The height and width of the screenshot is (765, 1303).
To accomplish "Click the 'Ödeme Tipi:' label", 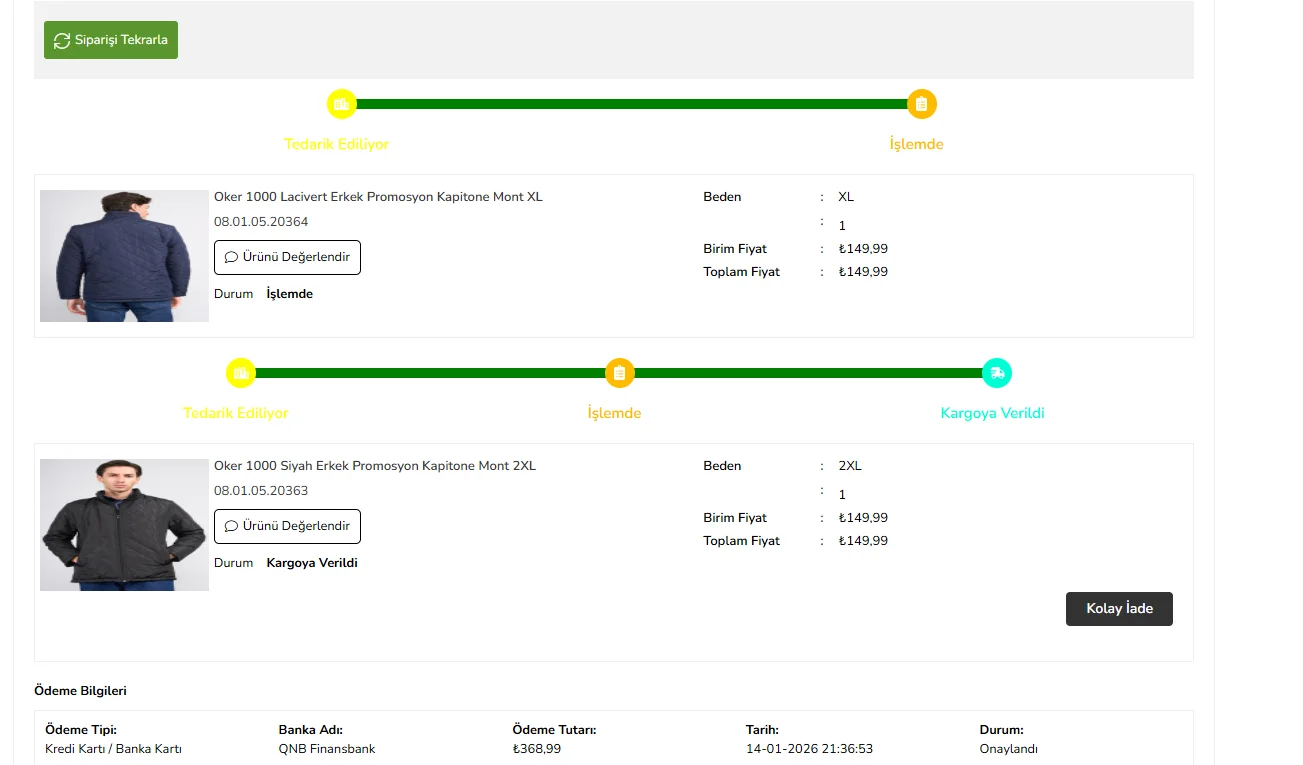I will tap(81, 730).
